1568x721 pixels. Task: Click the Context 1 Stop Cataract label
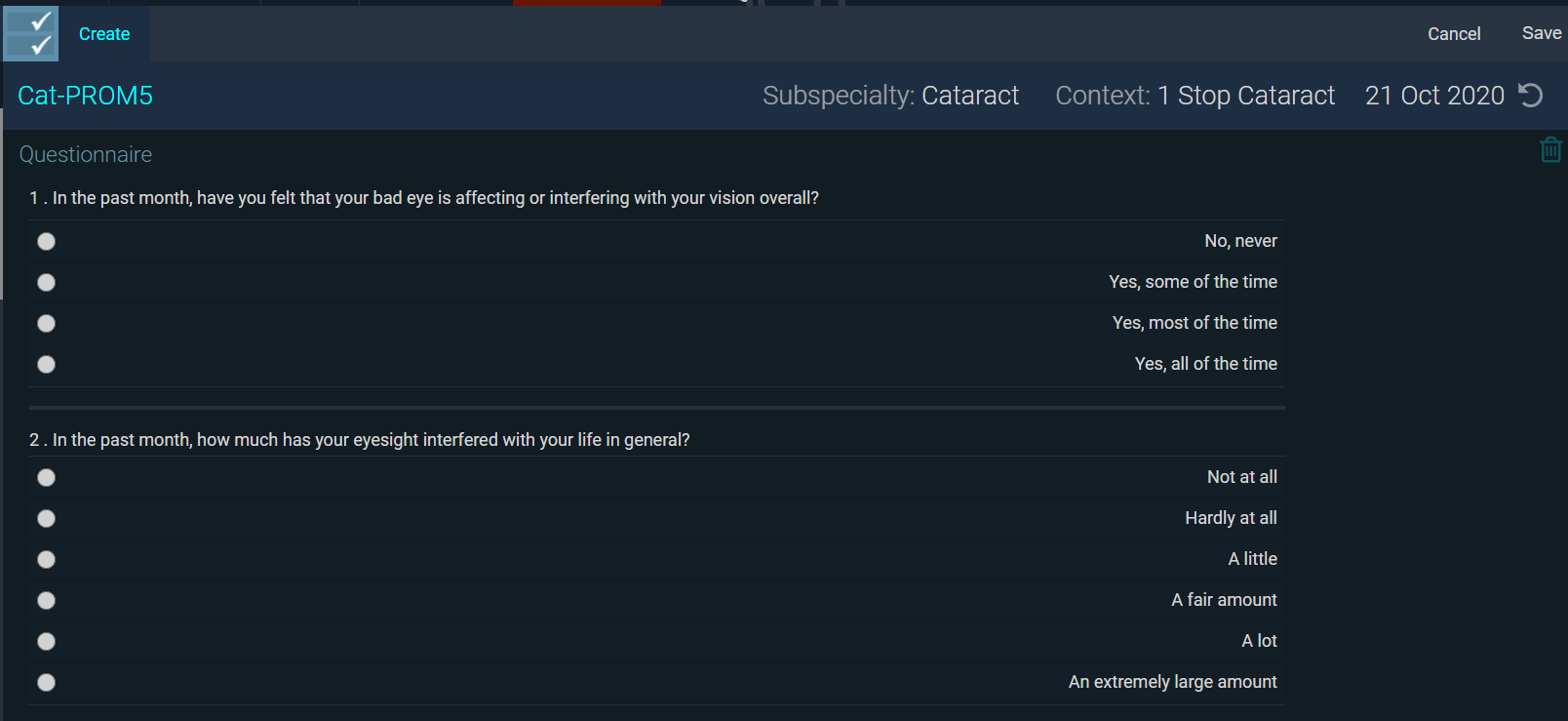(x=1195, y=96)
